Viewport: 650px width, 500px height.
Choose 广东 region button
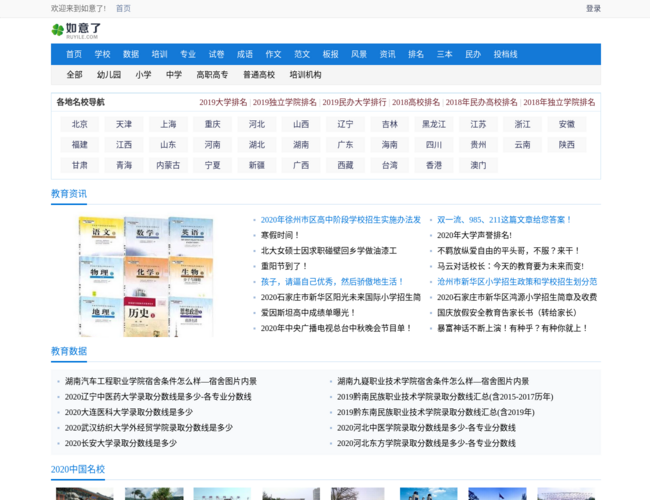(x=345, y=145)
